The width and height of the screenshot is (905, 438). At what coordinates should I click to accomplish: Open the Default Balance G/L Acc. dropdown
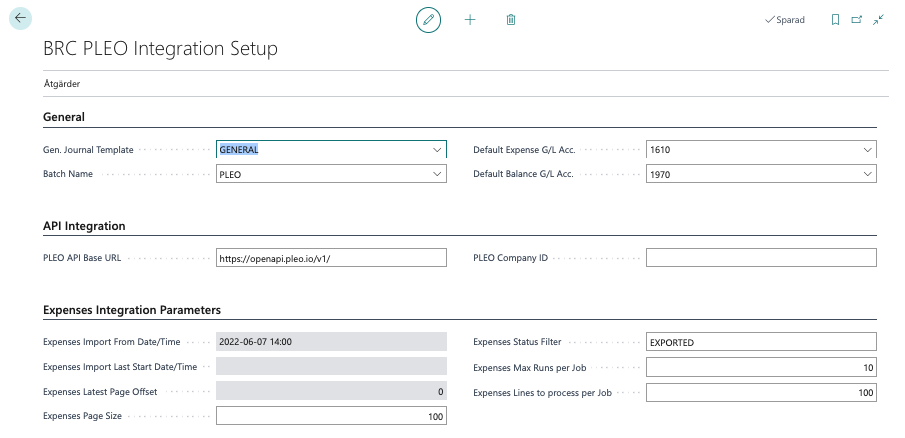tap(866, 174)
